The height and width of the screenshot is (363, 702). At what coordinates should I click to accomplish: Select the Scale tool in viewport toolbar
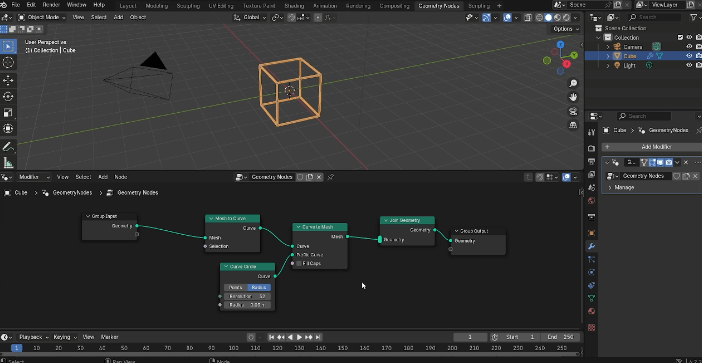point(8,112)
